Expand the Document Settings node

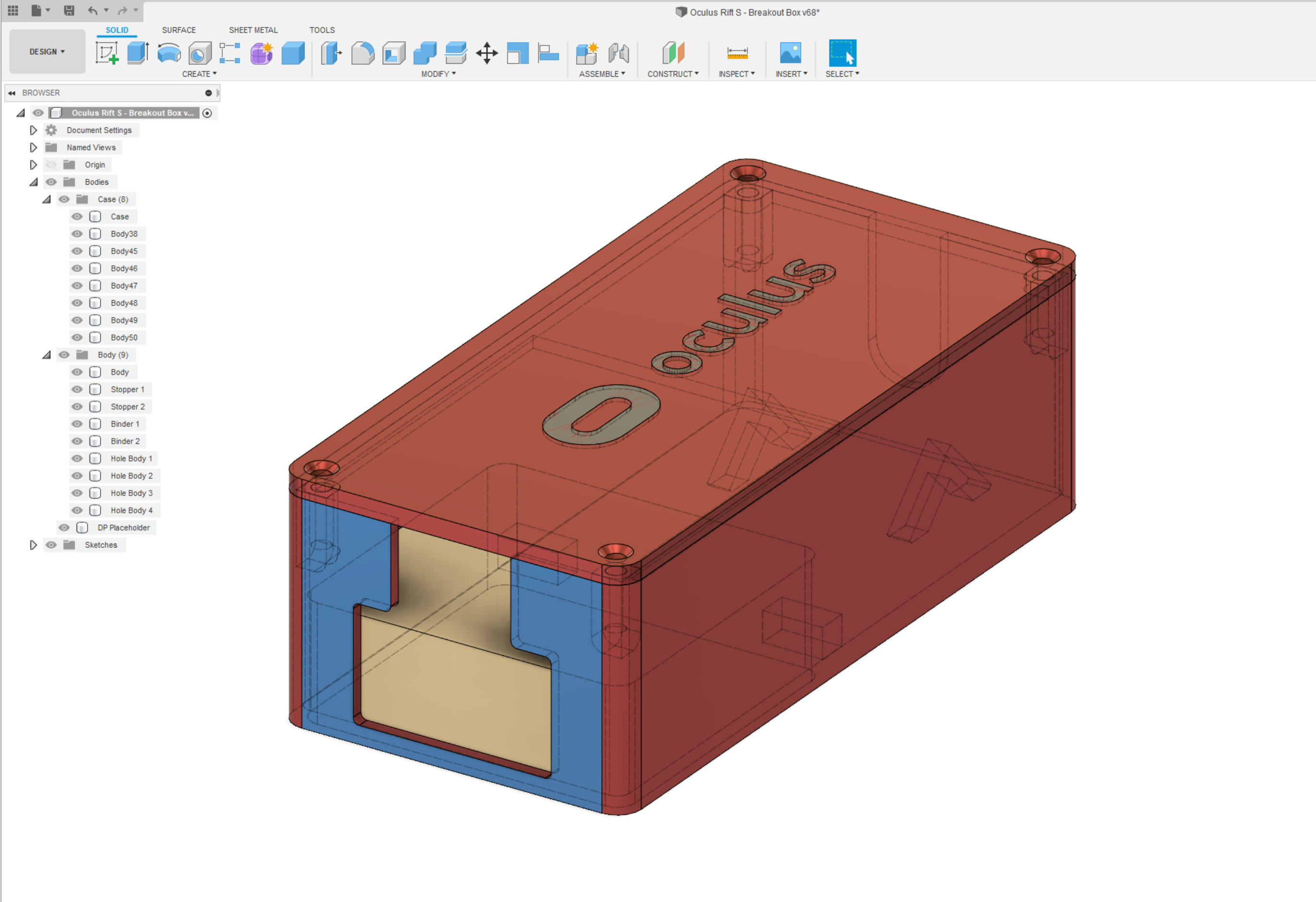coord(34,130)
